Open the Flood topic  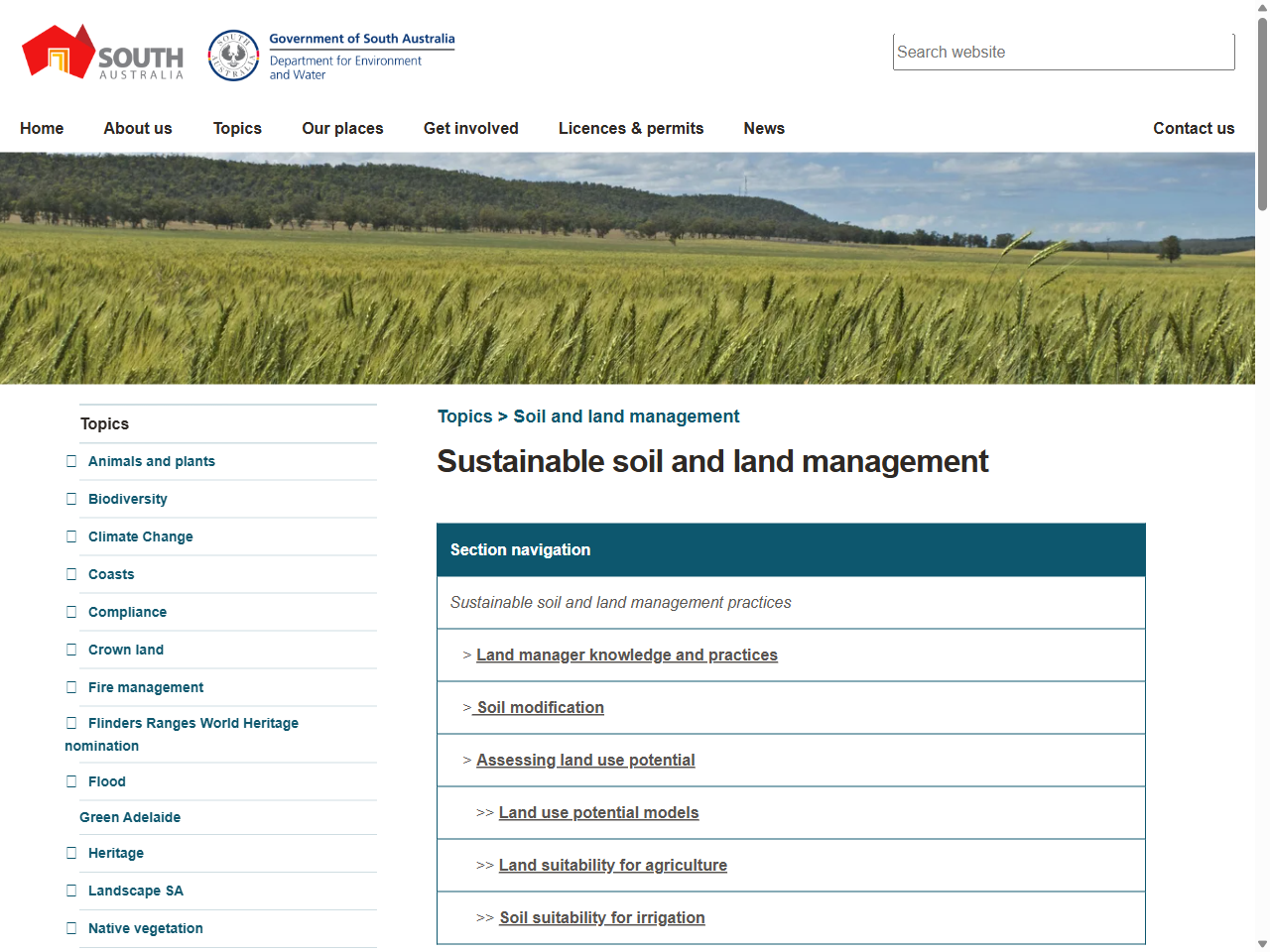tap(107, 781)
